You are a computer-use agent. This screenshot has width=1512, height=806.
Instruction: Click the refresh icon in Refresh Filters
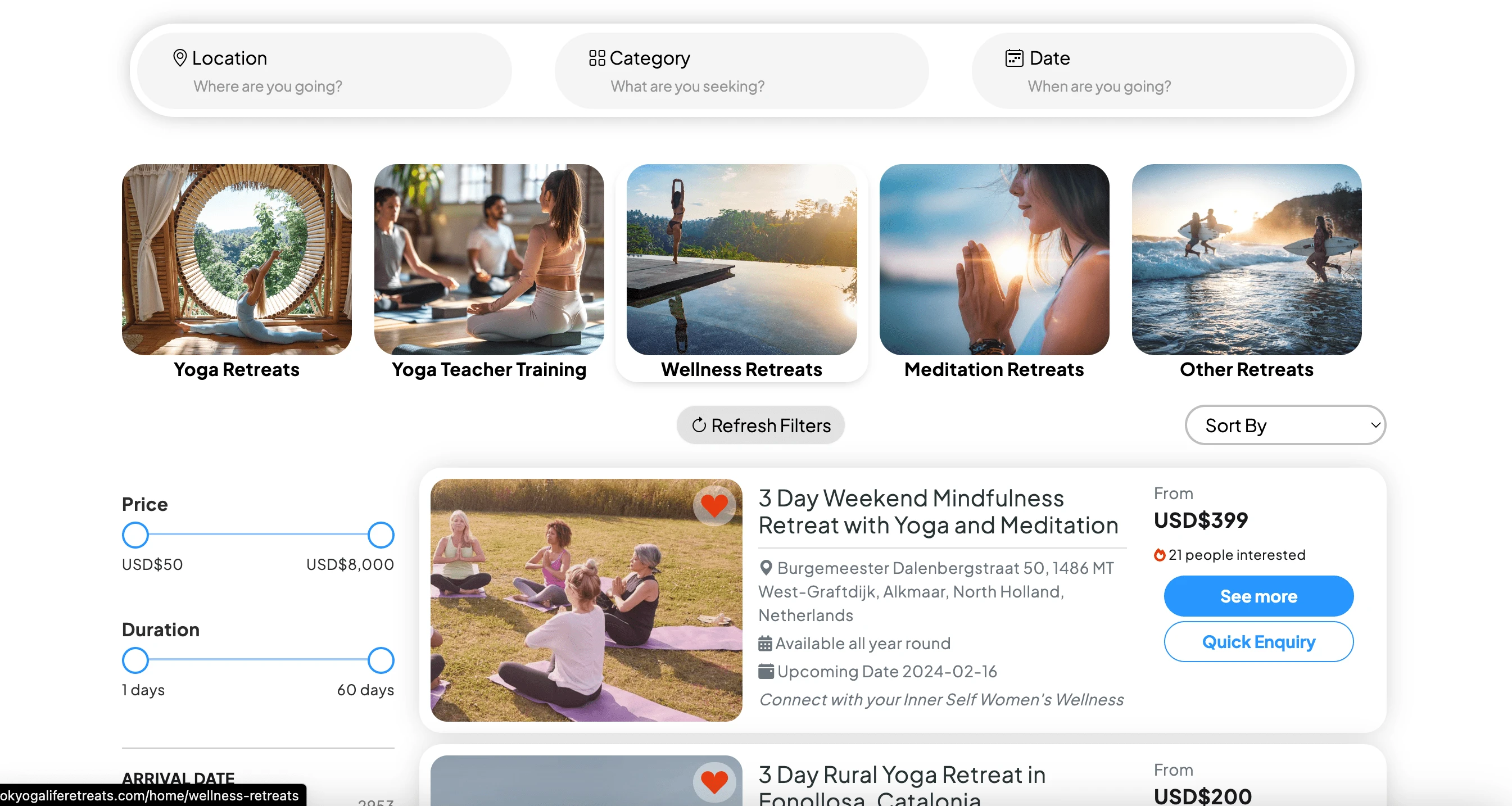click(x=699, y=424)
